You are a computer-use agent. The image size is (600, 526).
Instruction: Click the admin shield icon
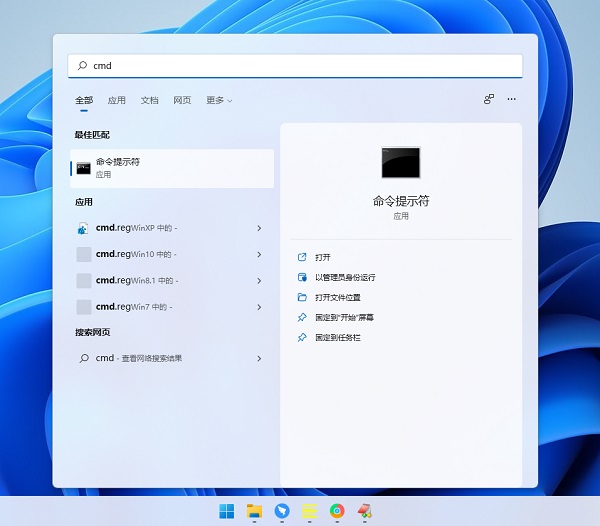click(302, 277)
